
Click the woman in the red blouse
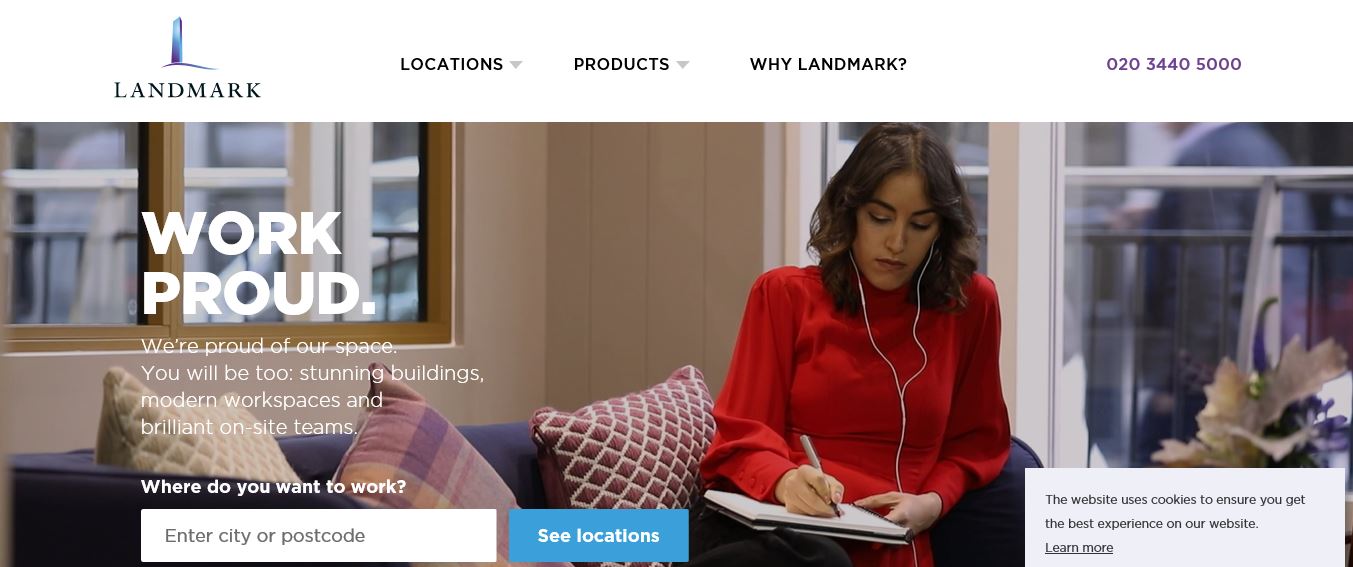click(855, 340)
